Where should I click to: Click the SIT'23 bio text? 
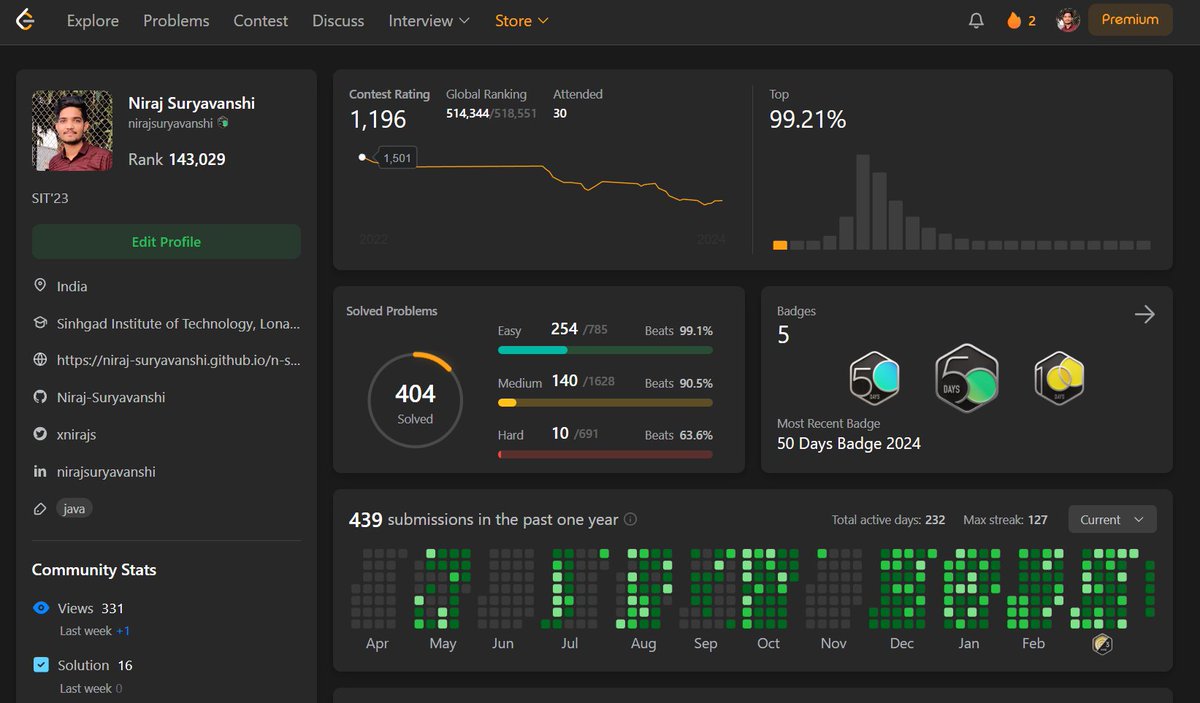coord(50,198)
